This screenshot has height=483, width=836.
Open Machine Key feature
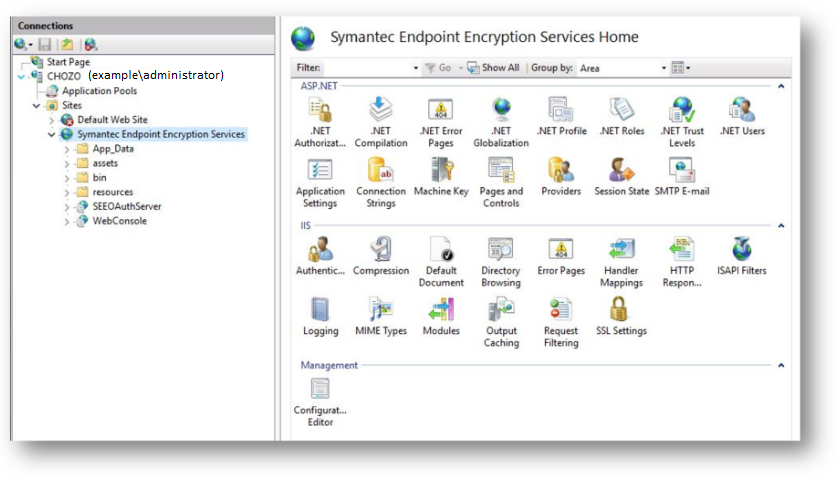coord(441,176)
